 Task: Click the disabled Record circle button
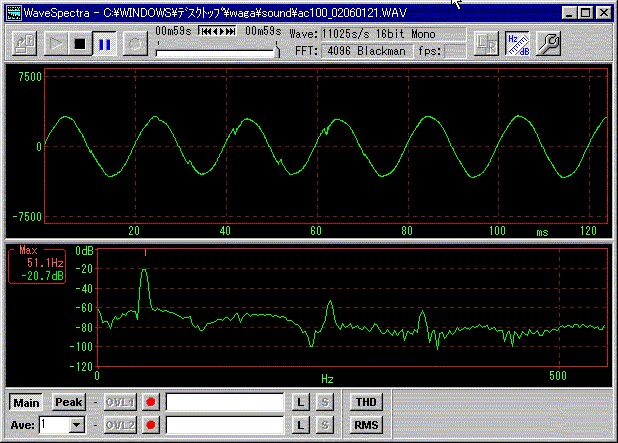(x=135, y=43)
